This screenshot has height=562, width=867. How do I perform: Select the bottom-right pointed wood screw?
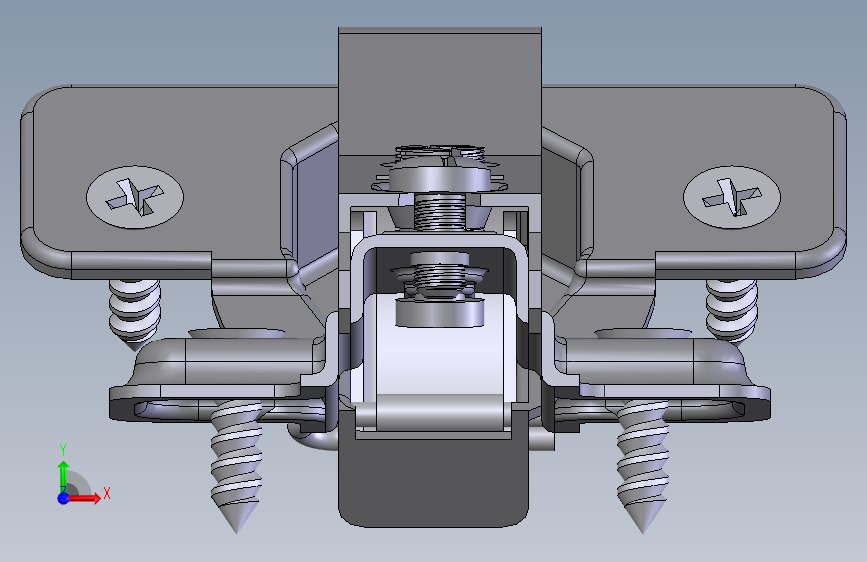(x=643, y=466)
